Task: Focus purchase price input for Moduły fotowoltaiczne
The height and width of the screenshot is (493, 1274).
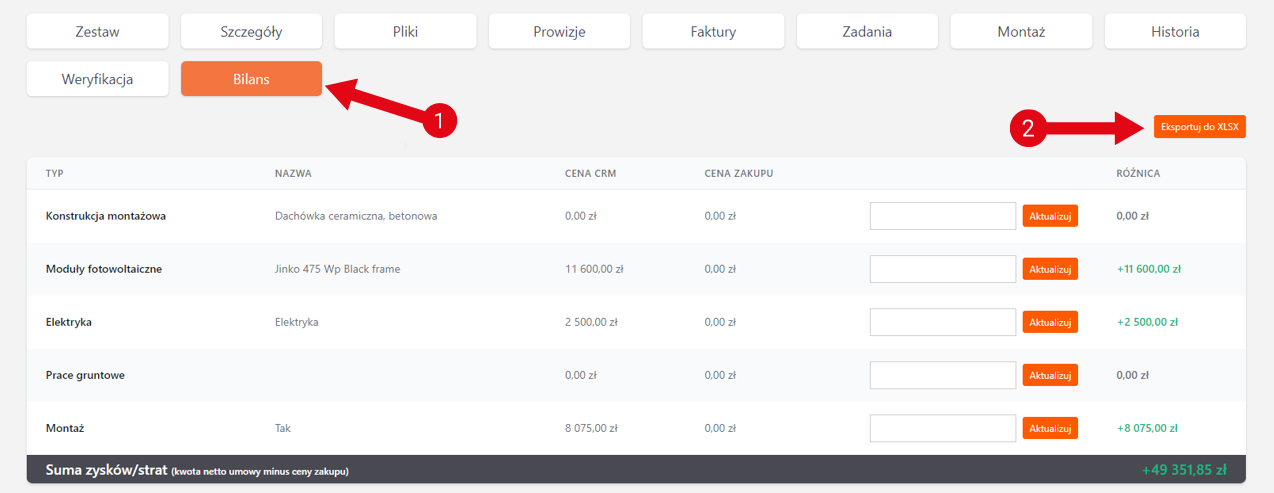Action: coord(943,269)
